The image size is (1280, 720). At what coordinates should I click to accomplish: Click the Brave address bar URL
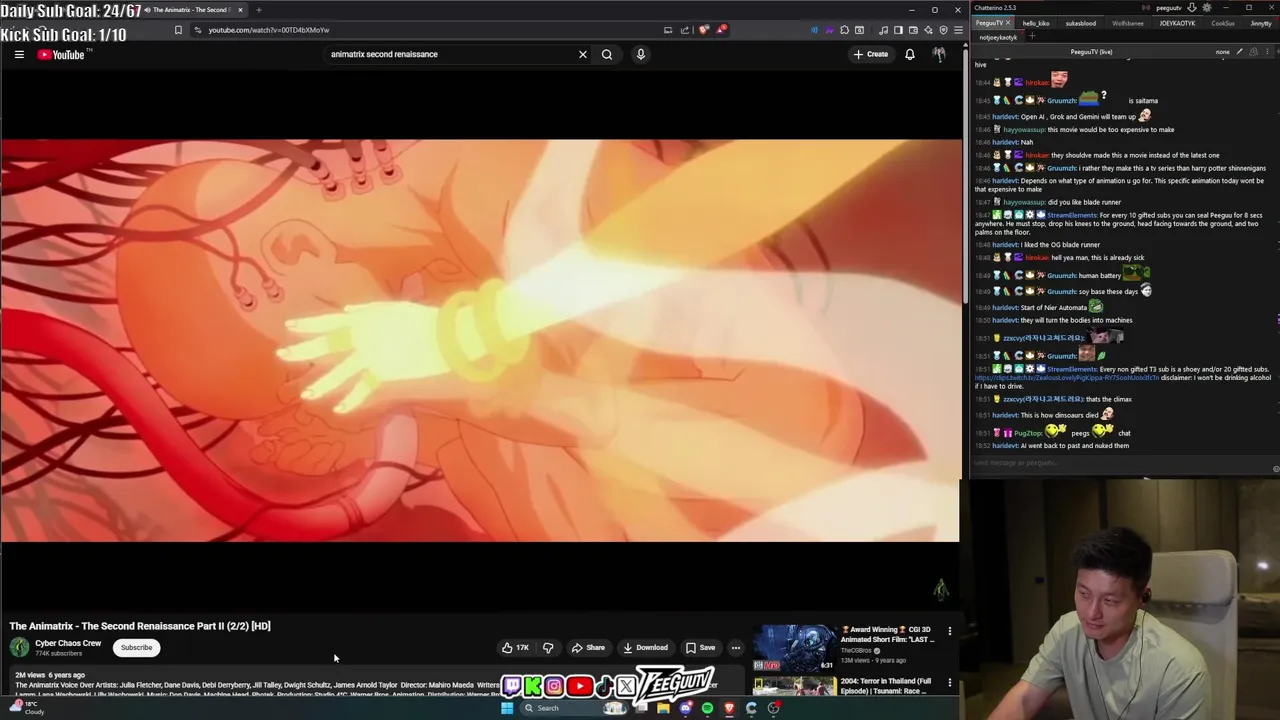click(268, 30)
